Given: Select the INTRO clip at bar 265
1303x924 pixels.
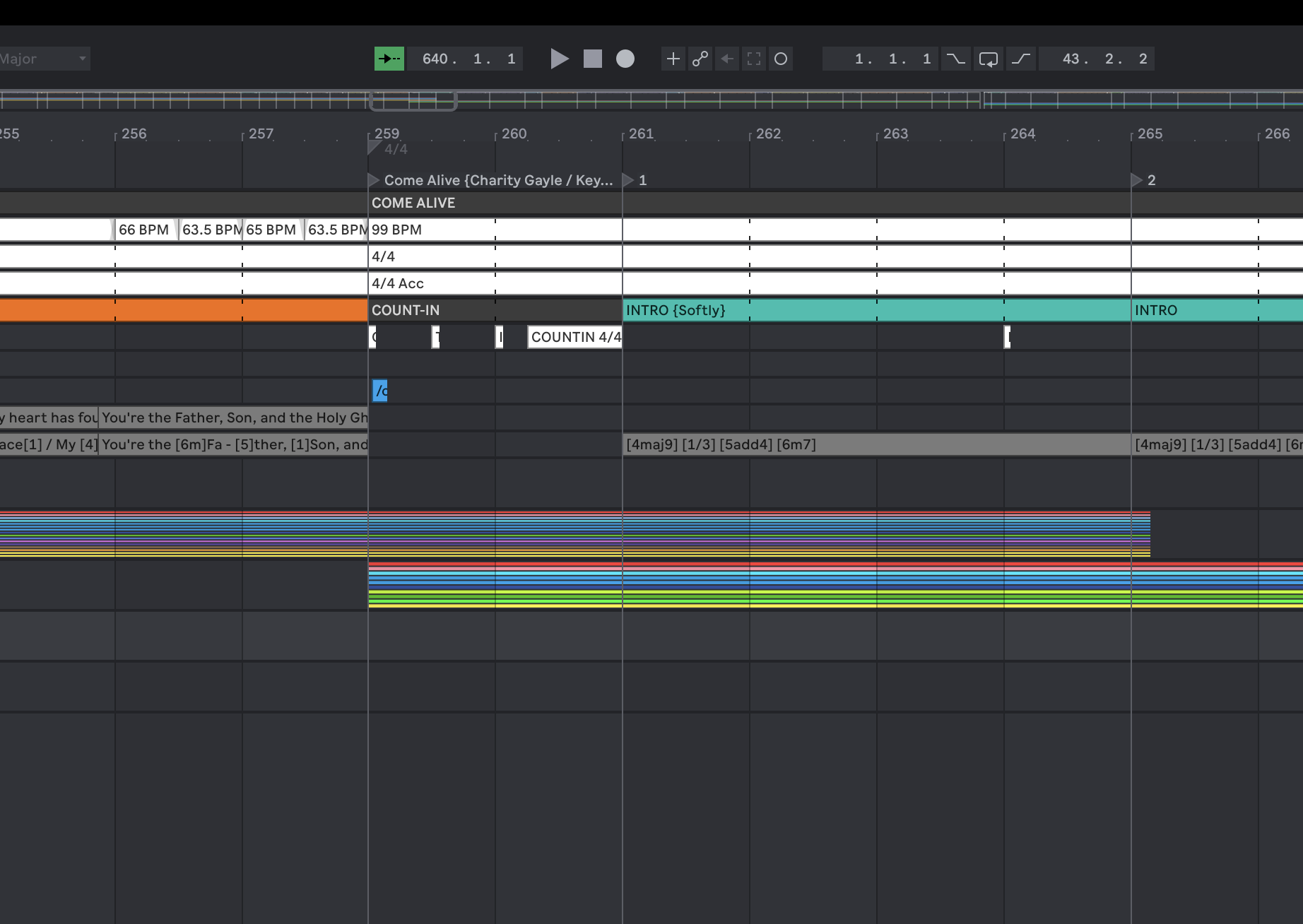Looking at the screenshot, I should point(1217,310).
